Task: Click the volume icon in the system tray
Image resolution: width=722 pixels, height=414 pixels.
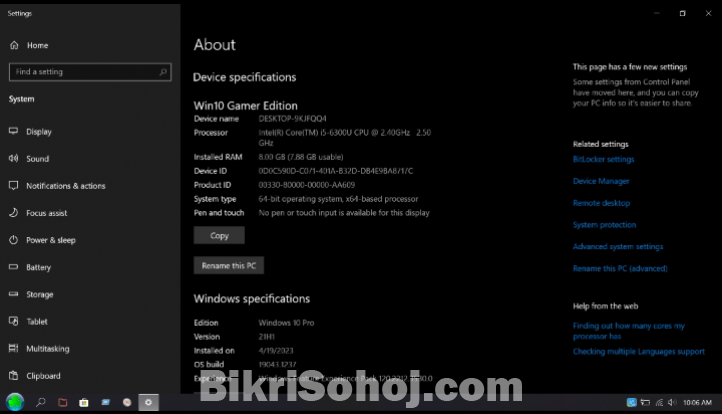Action: [672, 402]
